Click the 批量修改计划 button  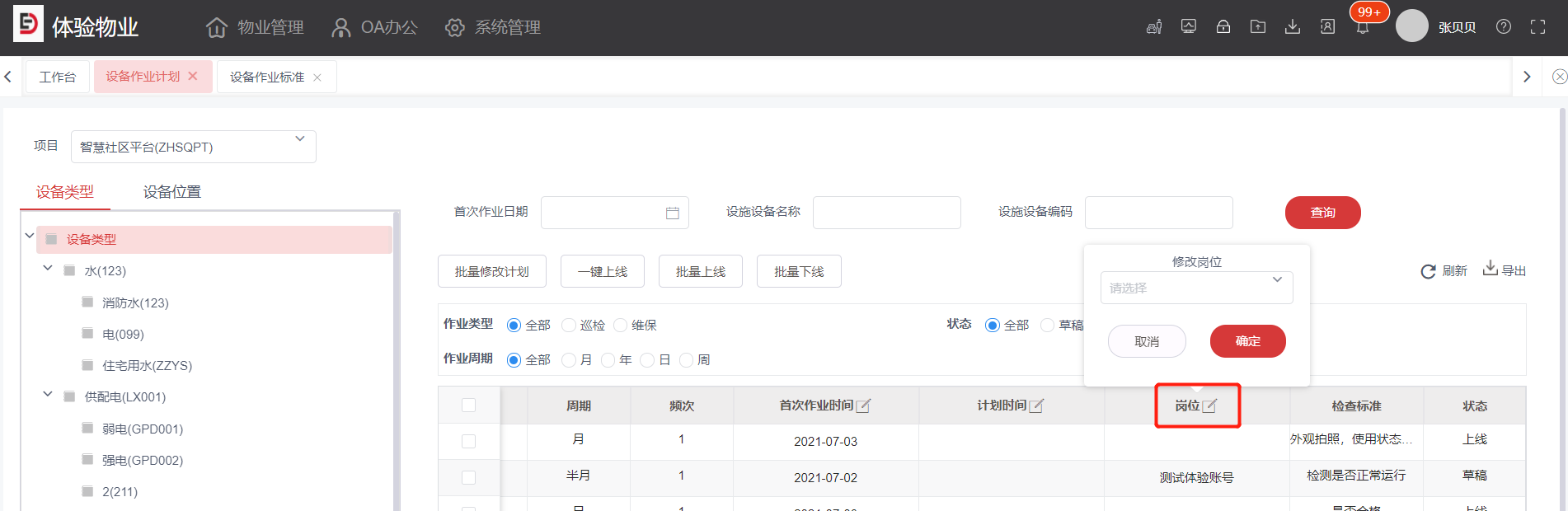click(x=492, y=271)
